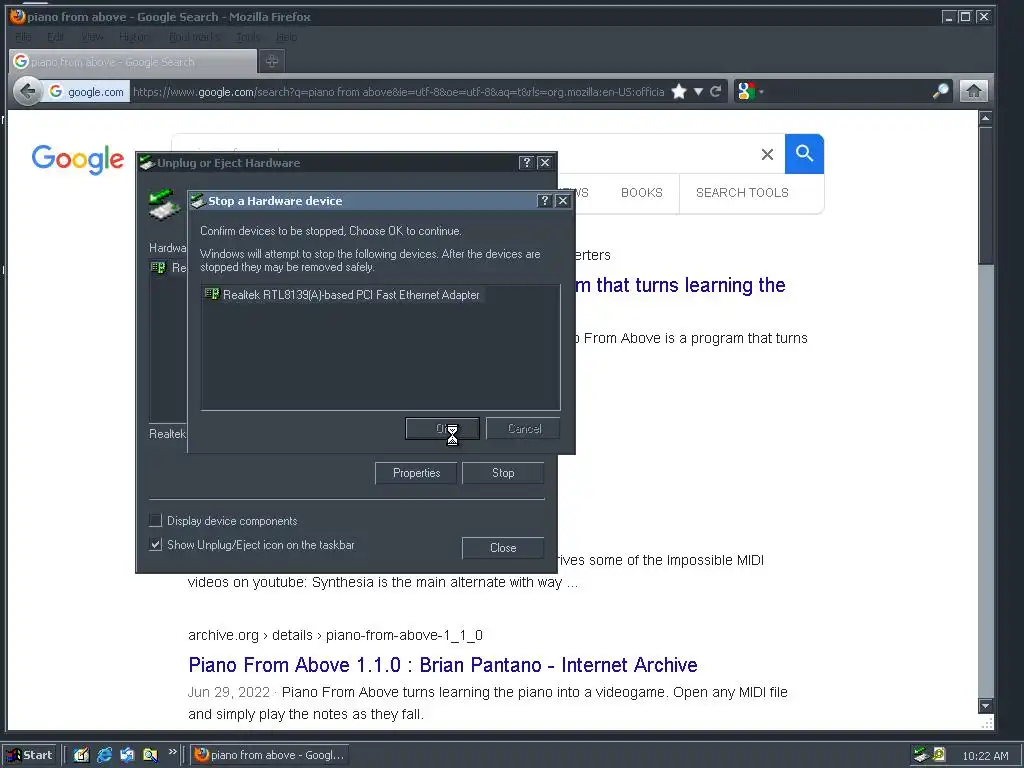Click the magnifier in Firefox search box
The width and height of the screenshot is (1024, 768).
tap(940, 91)
